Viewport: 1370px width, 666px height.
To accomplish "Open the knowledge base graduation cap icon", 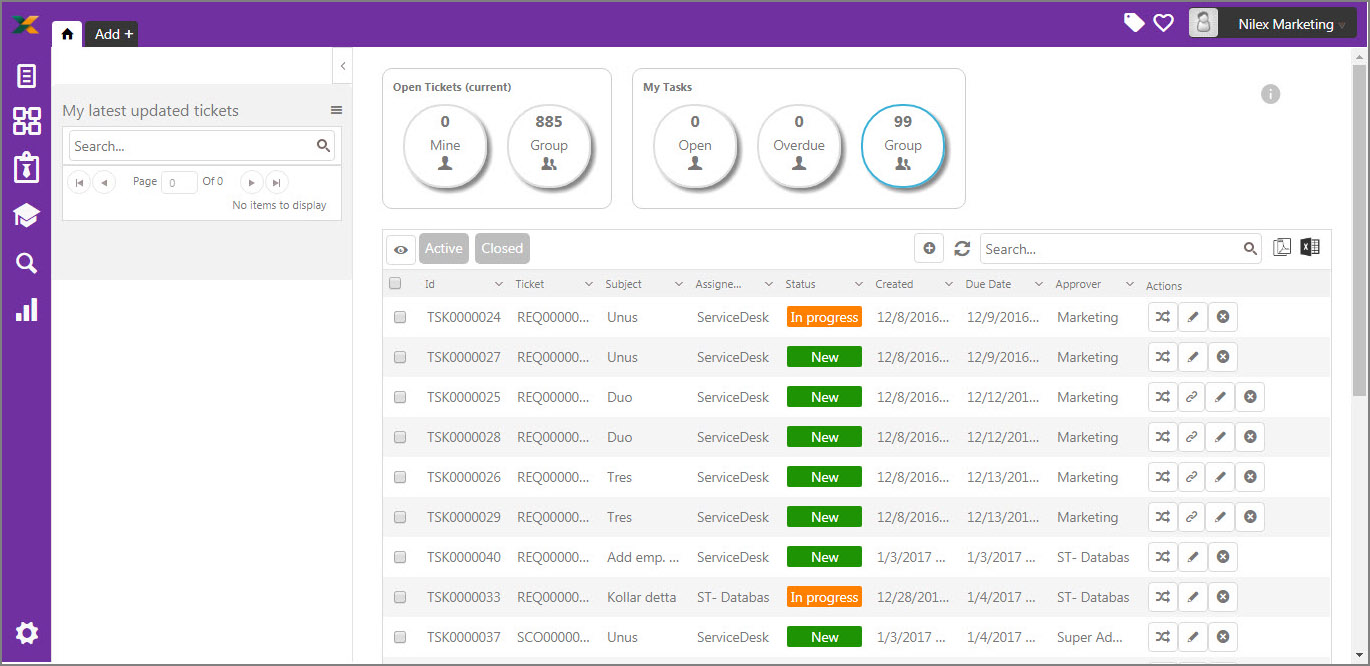I will pyautogui.click(x=26, y=215).
